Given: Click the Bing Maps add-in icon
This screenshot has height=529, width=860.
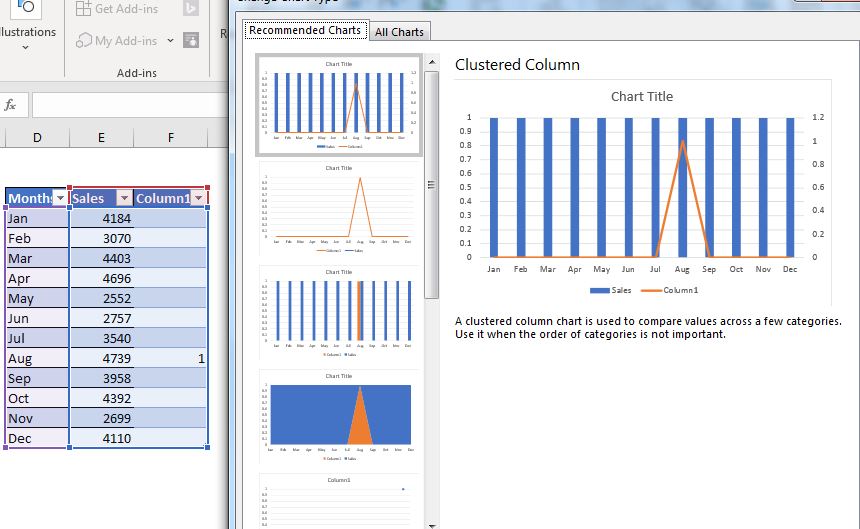Looking at the screenshot, I should coord(191,8).
